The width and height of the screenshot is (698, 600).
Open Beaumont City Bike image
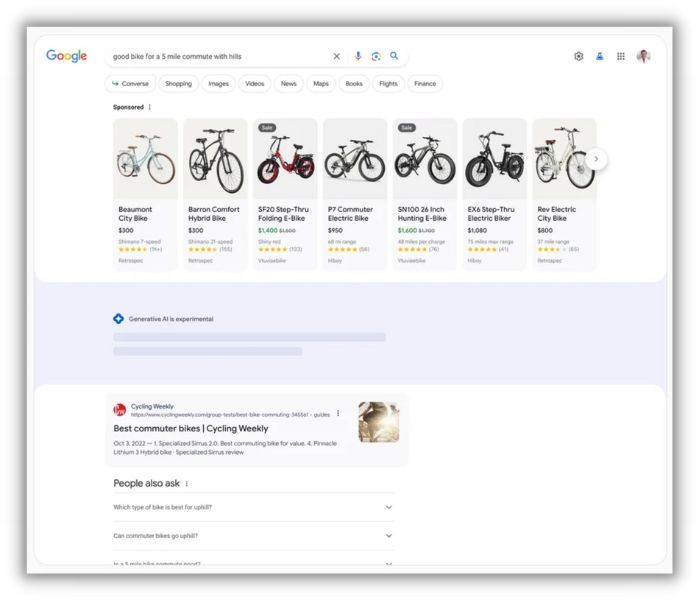(x=146, y=159)
